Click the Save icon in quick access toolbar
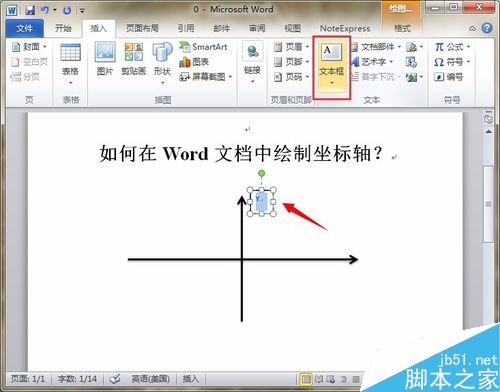 pyautogui.click(x=30, y=10)
